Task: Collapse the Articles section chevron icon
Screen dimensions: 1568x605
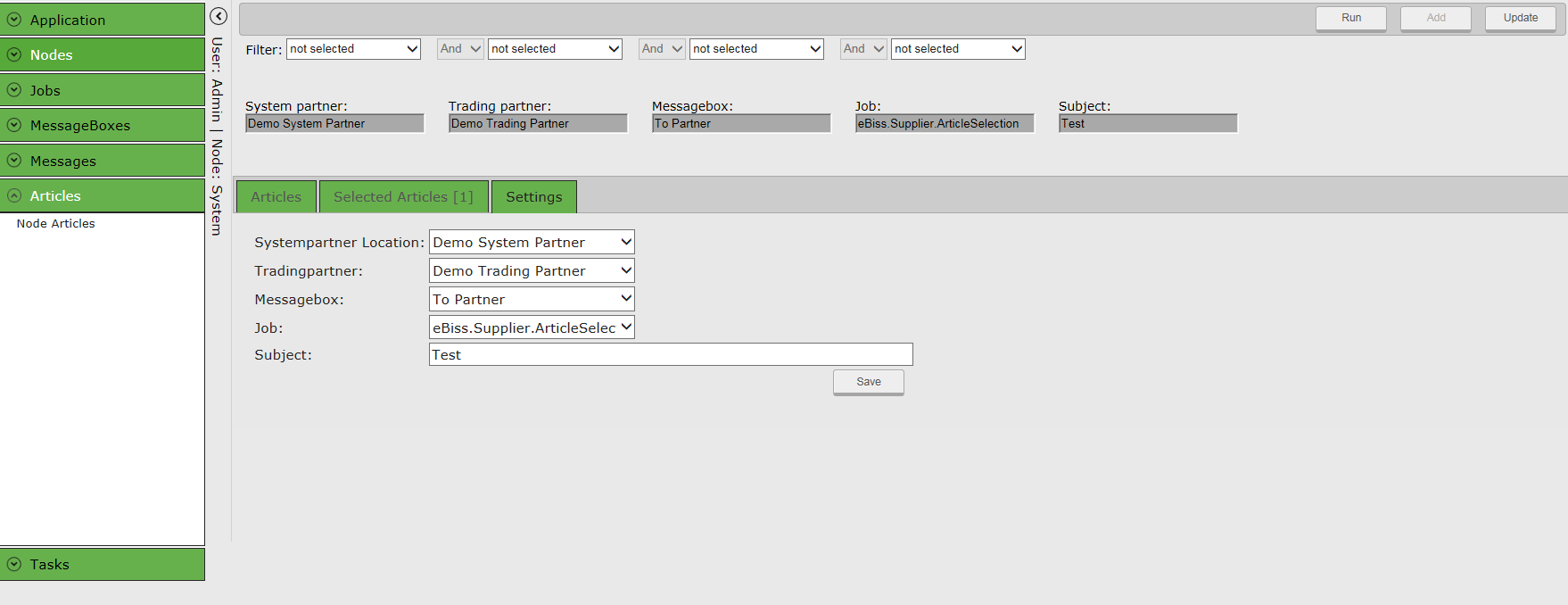Action: coord(14,195)
